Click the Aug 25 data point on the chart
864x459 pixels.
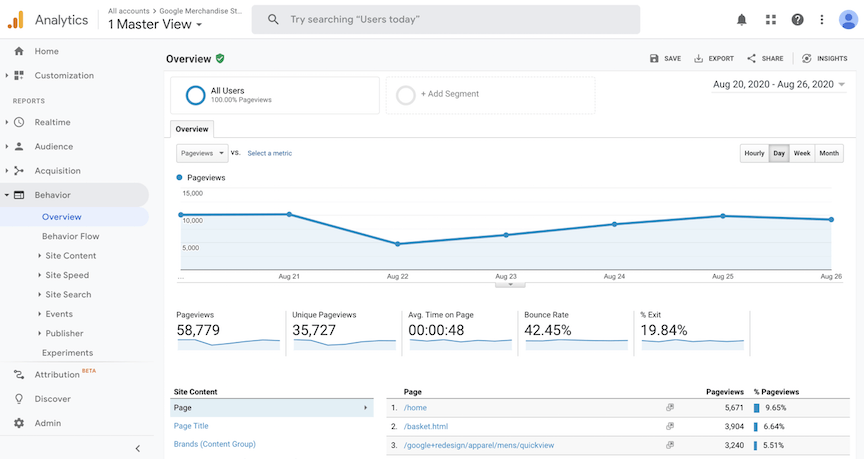click(x=723, y=216)
